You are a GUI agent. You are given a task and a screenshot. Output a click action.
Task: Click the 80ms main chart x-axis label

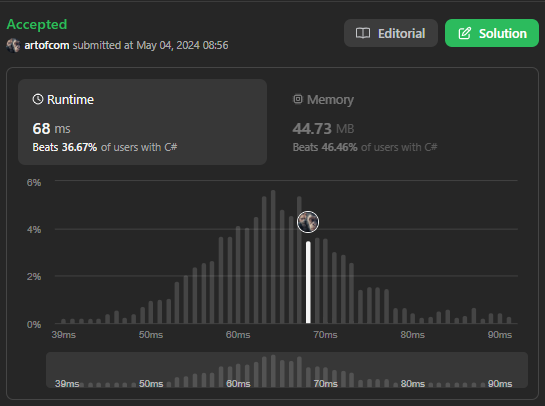point(413,335)
